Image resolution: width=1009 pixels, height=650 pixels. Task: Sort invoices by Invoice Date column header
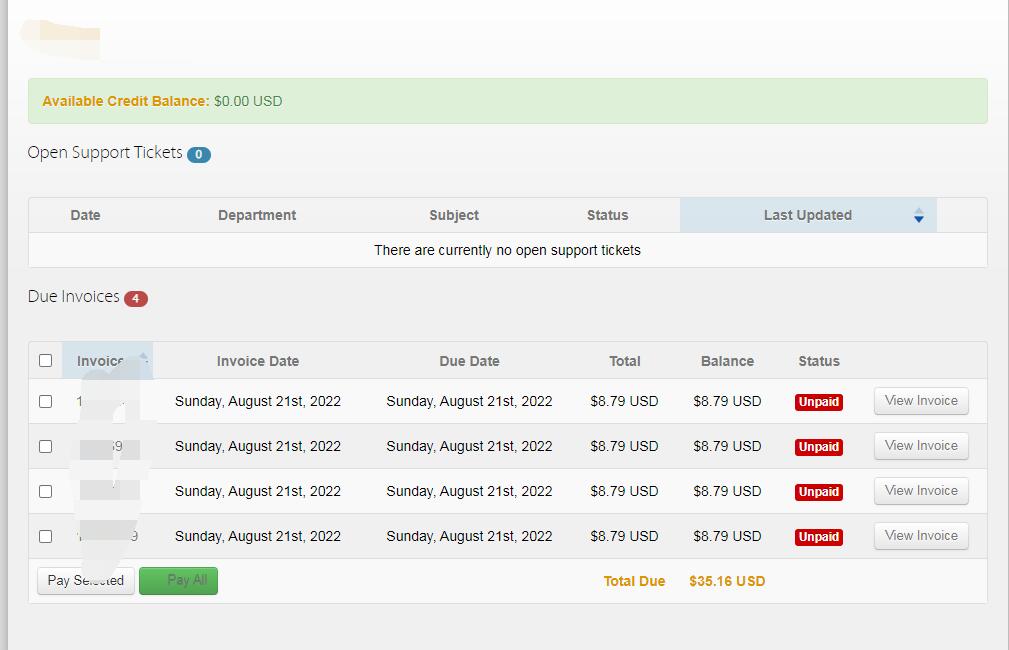(x=257, y=361)
